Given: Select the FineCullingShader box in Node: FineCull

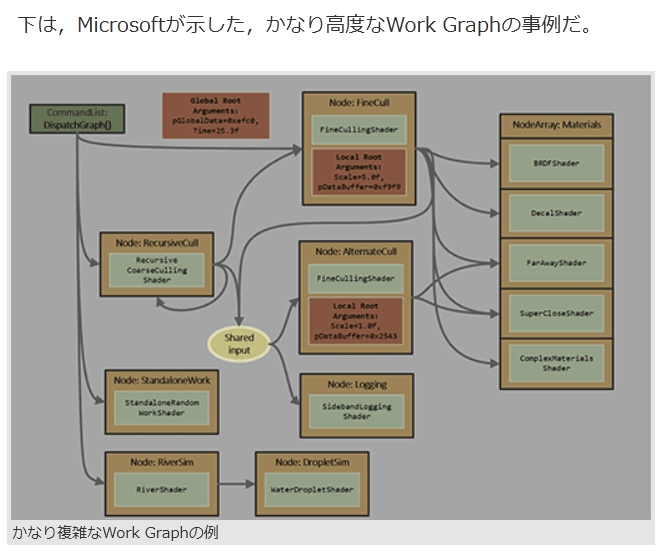Looking at the screenshot, I should (x=358, y=130).
